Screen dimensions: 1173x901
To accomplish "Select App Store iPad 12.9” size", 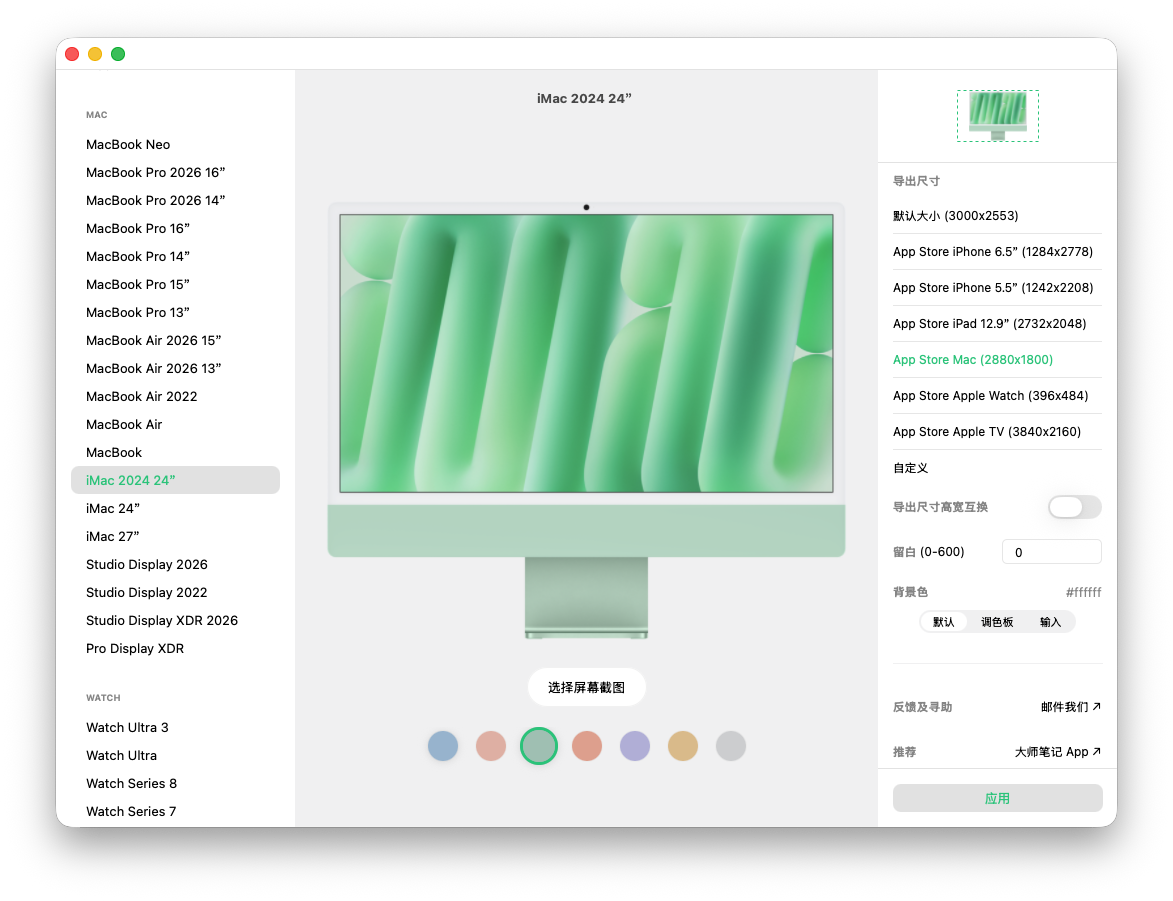I will pyautogui.click(x=997, y=323).
